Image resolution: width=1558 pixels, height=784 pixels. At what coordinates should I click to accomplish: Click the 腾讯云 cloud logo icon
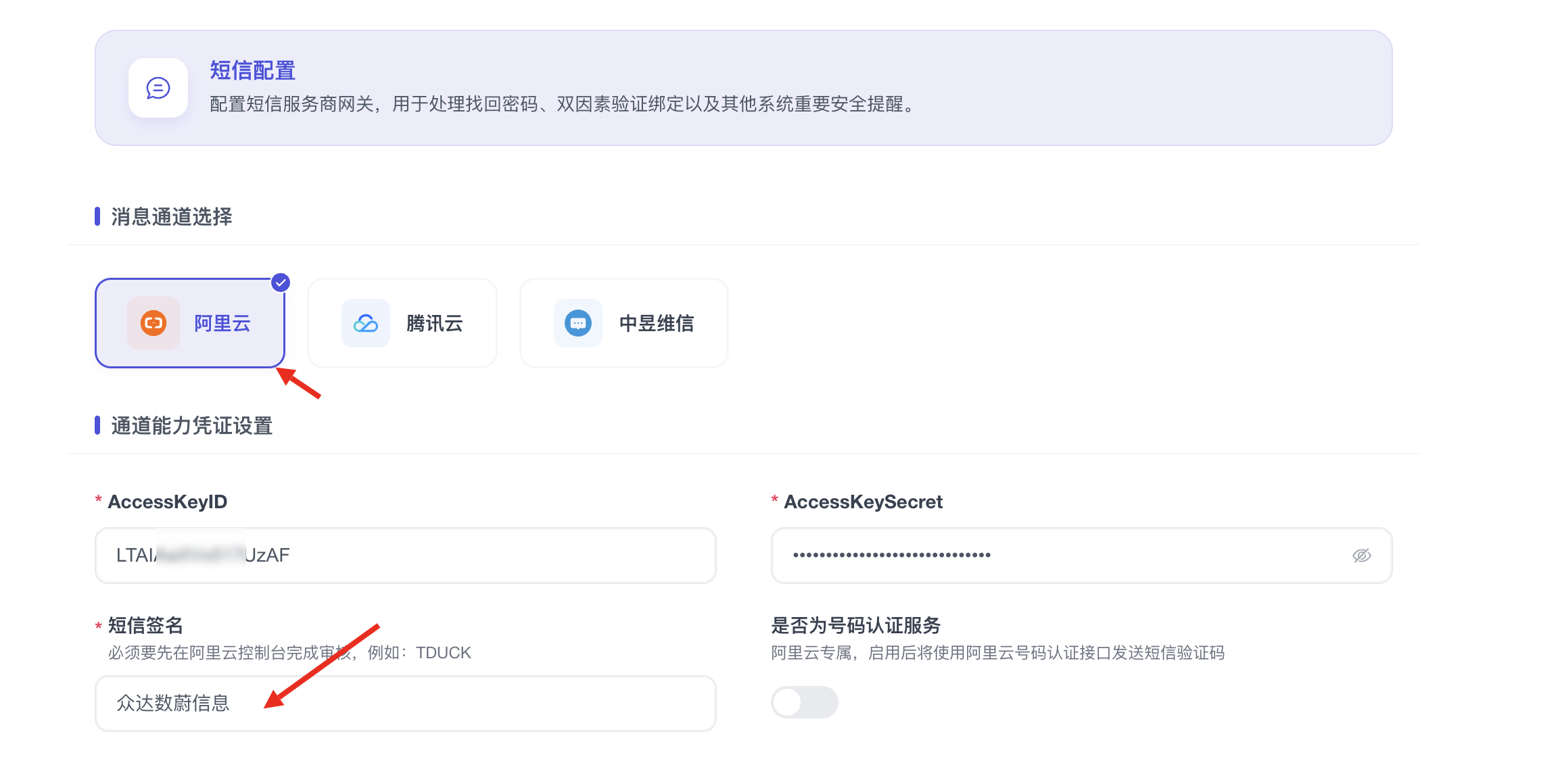[x=366, y=323]
